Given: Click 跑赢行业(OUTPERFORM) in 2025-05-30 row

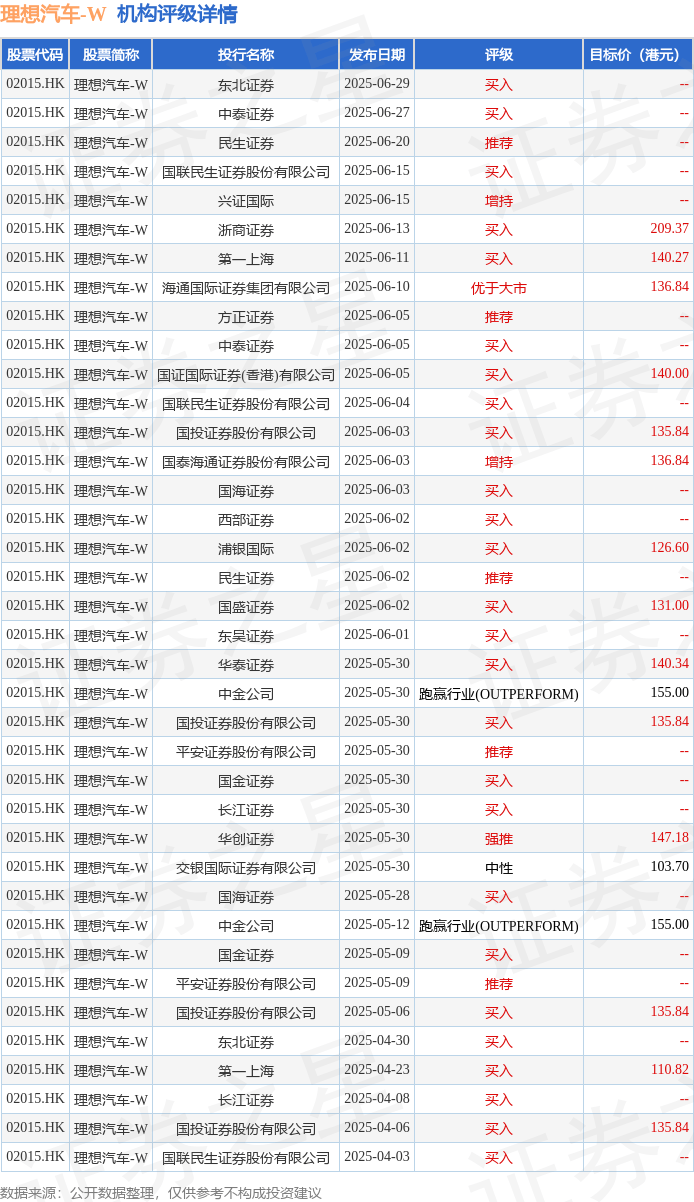Looking at the screenshot, I should point(499,694).
